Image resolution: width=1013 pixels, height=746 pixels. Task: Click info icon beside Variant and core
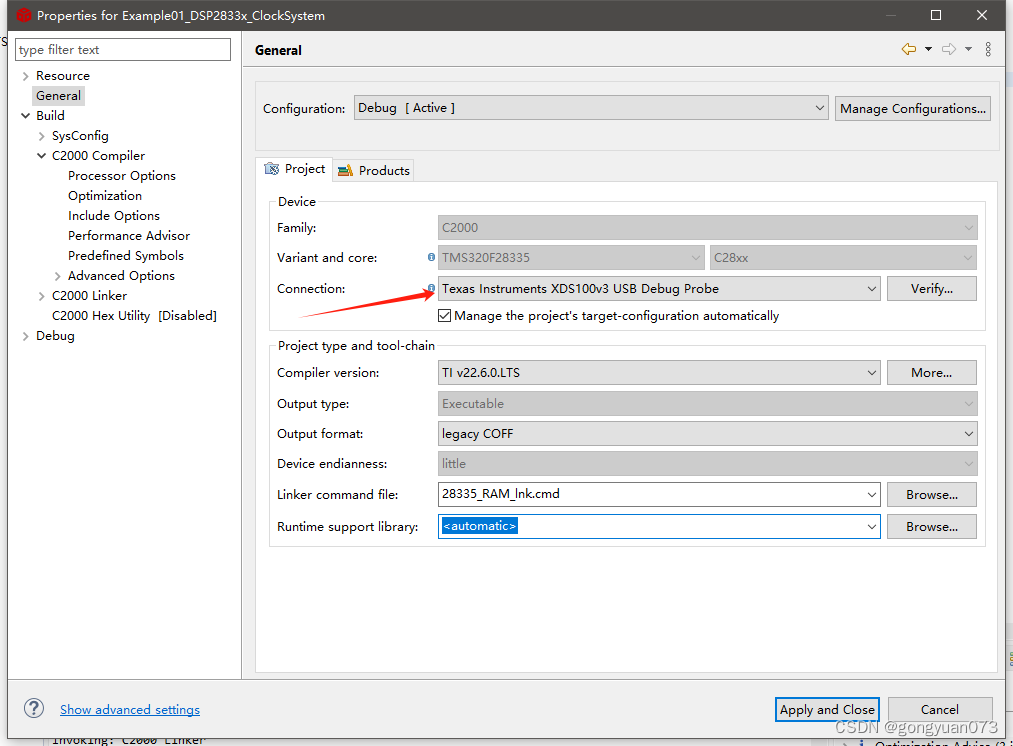pyautogui.click(x=431, y=257)
